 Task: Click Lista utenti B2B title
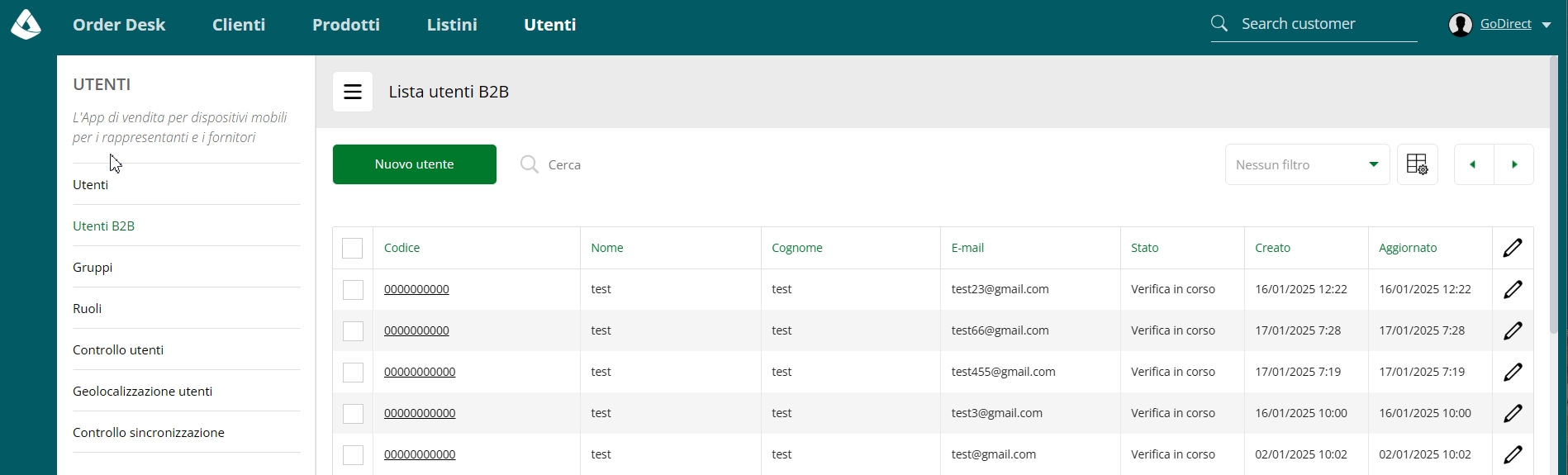click(x=449, y=92)
